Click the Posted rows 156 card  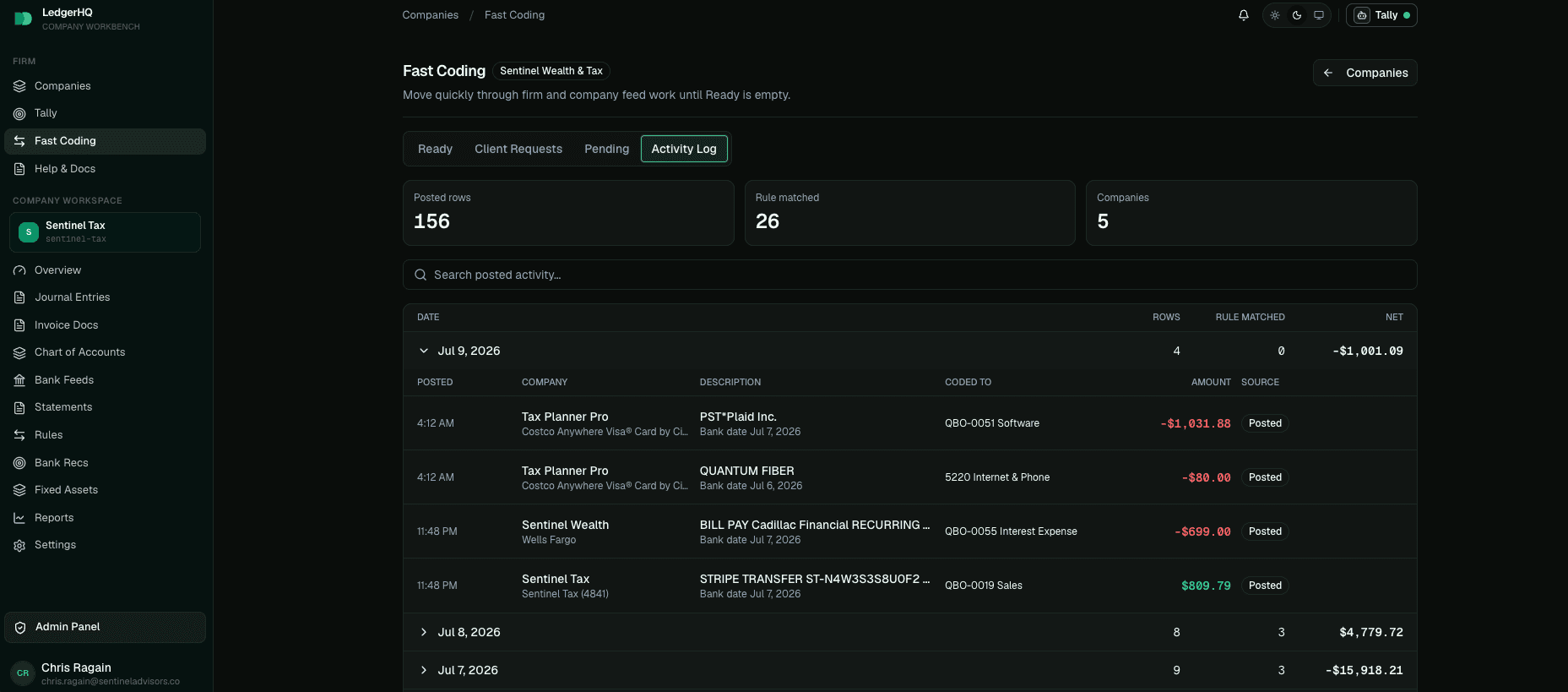tap(568, 213)
